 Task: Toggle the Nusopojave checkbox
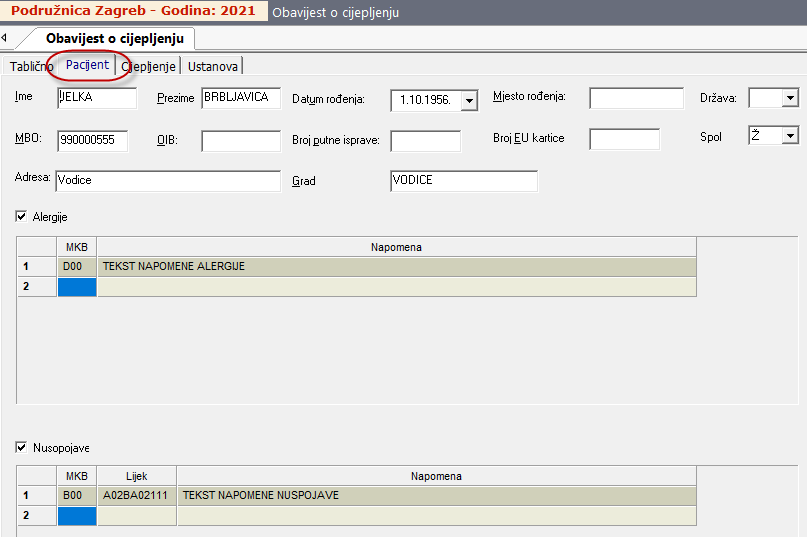(x=22, y=447)
